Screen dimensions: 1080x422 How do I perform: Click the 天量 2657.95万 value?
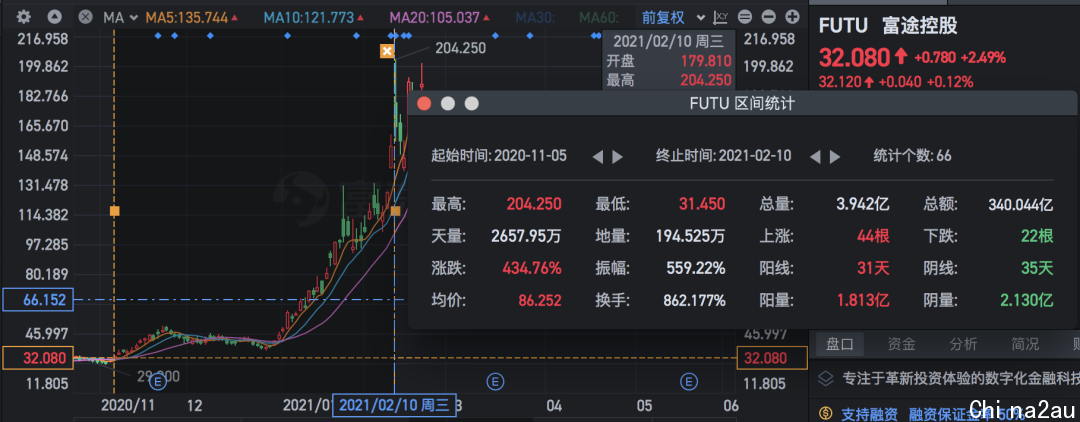(x=526, y=236)
